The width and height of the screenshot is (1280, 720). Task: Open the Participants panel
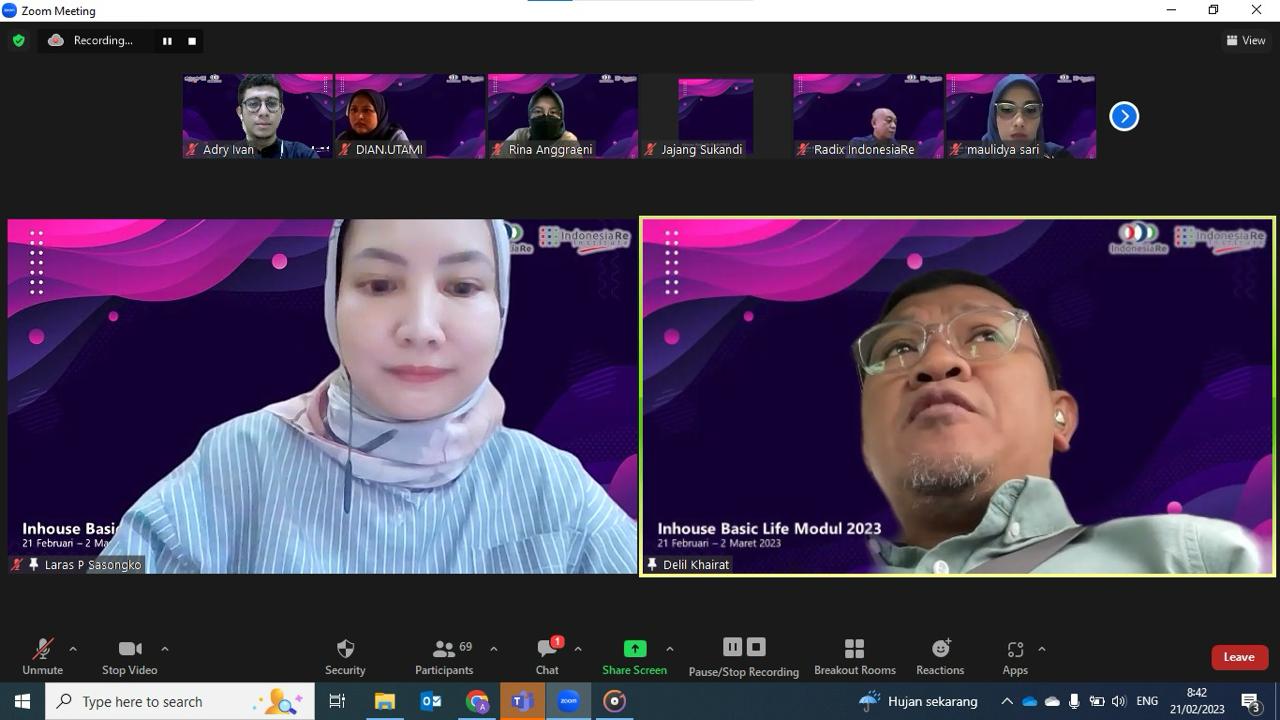(444, 657)
